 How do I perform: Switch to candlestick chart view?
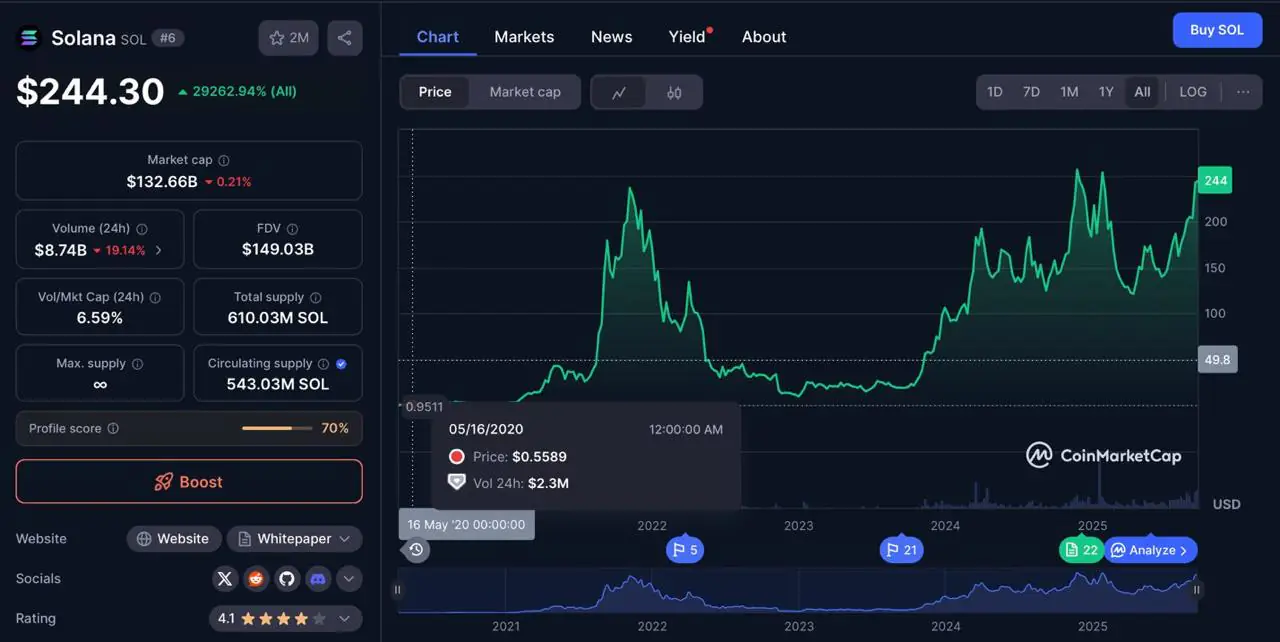point(674,92)
